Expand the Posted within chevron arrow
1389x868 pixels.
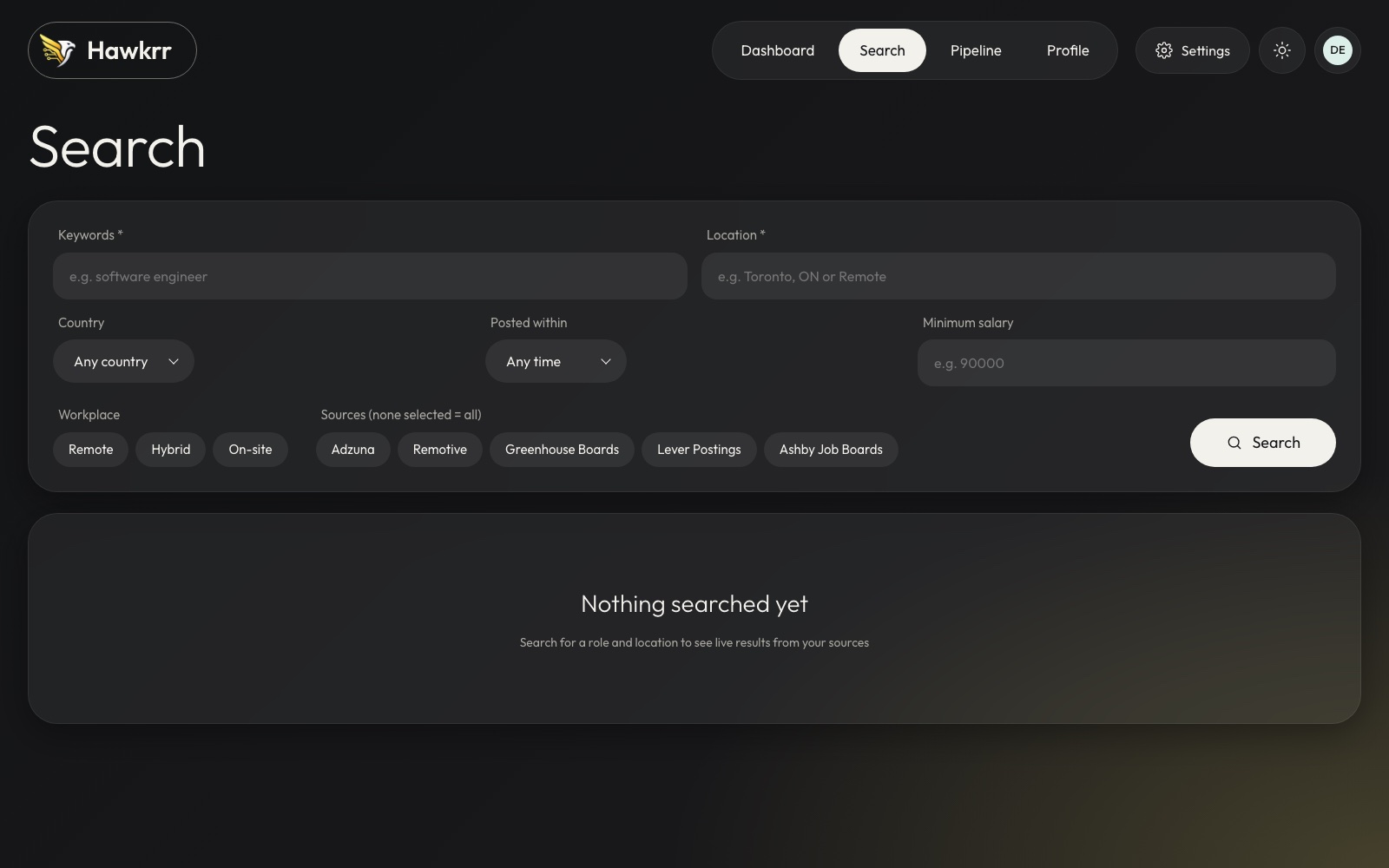(x=605, y=362)
